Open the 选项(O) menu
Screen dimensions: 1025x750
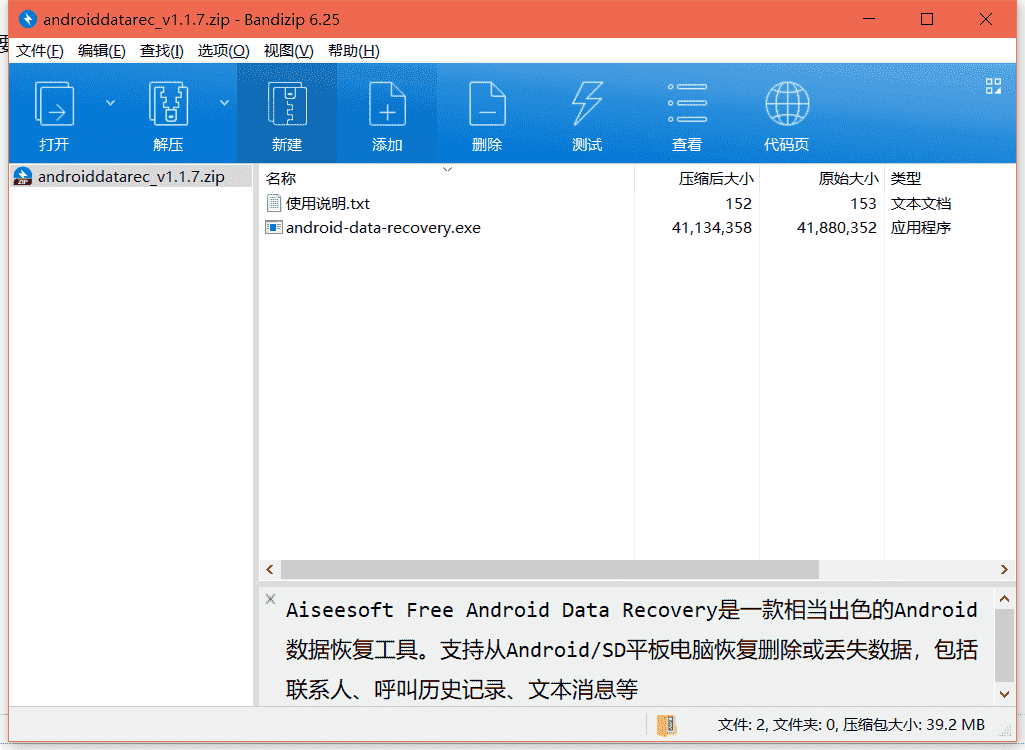pyautogui.click(x=223, y=51)
